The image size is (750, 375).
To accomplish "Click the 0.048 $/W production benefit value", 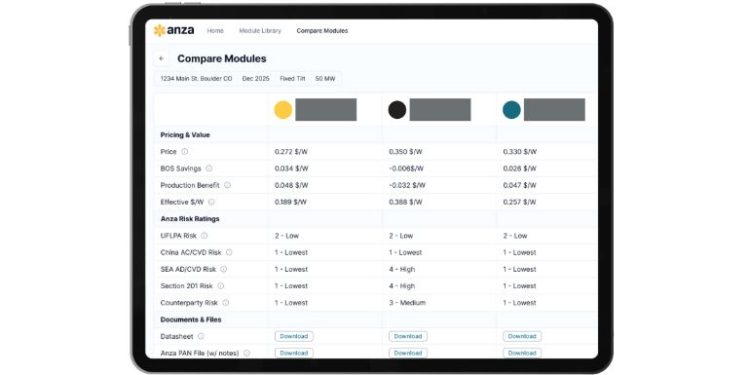I will tap(291, 185).
